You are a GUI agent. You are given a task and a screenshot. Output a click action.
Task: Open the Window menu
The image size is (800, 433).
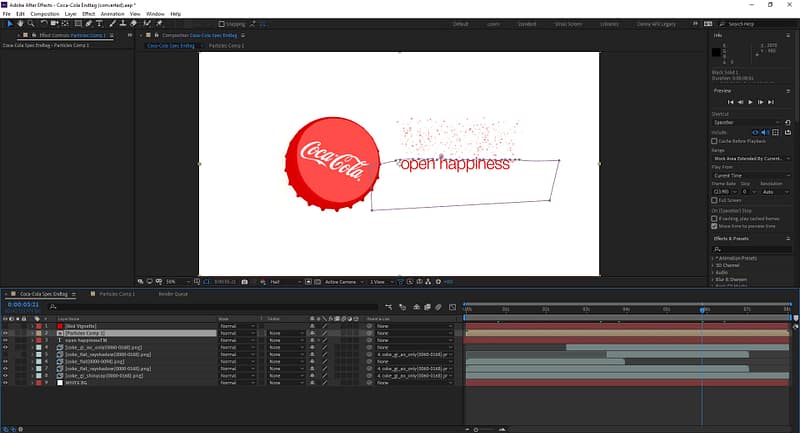pyautogui.click(x=155, y=14)
